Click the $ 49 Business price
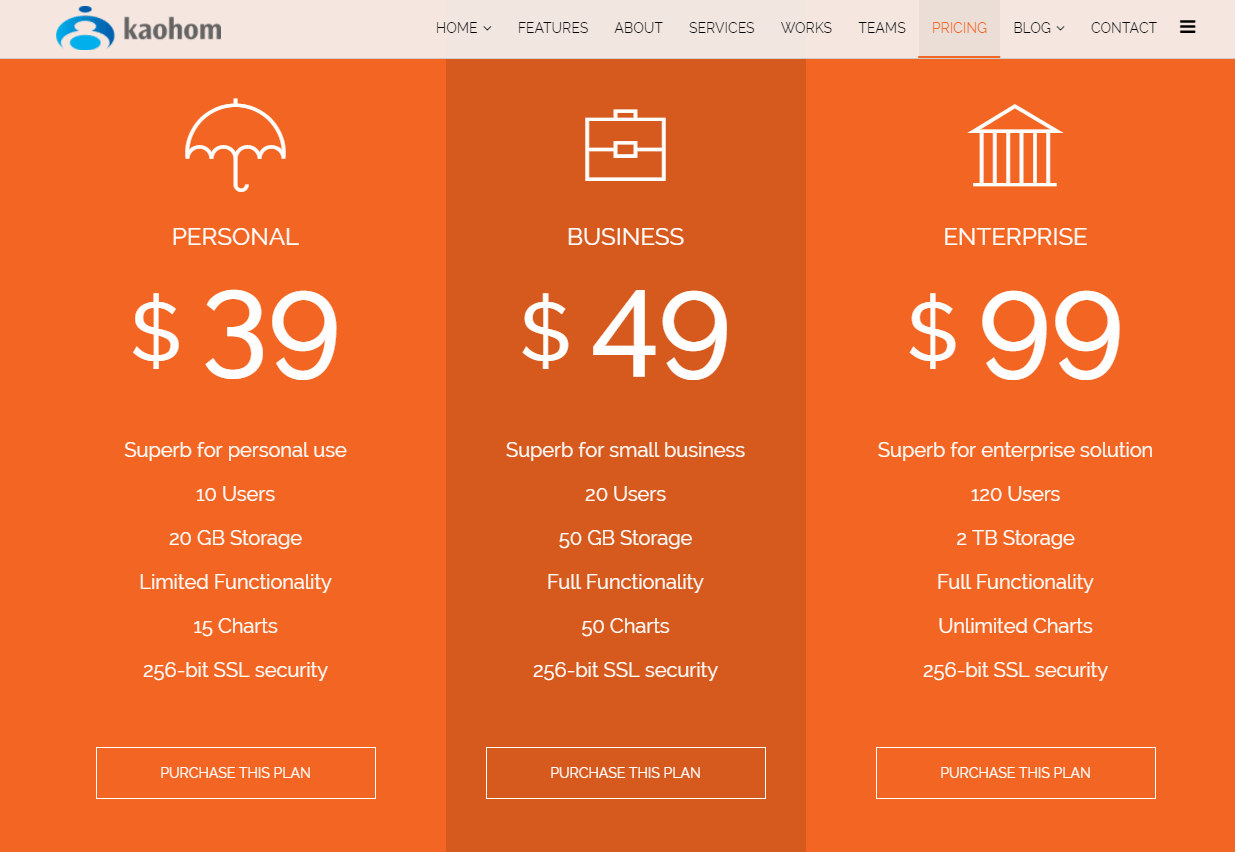The width and height of the screenshot is (1235, 852). (x=626, y=335)
